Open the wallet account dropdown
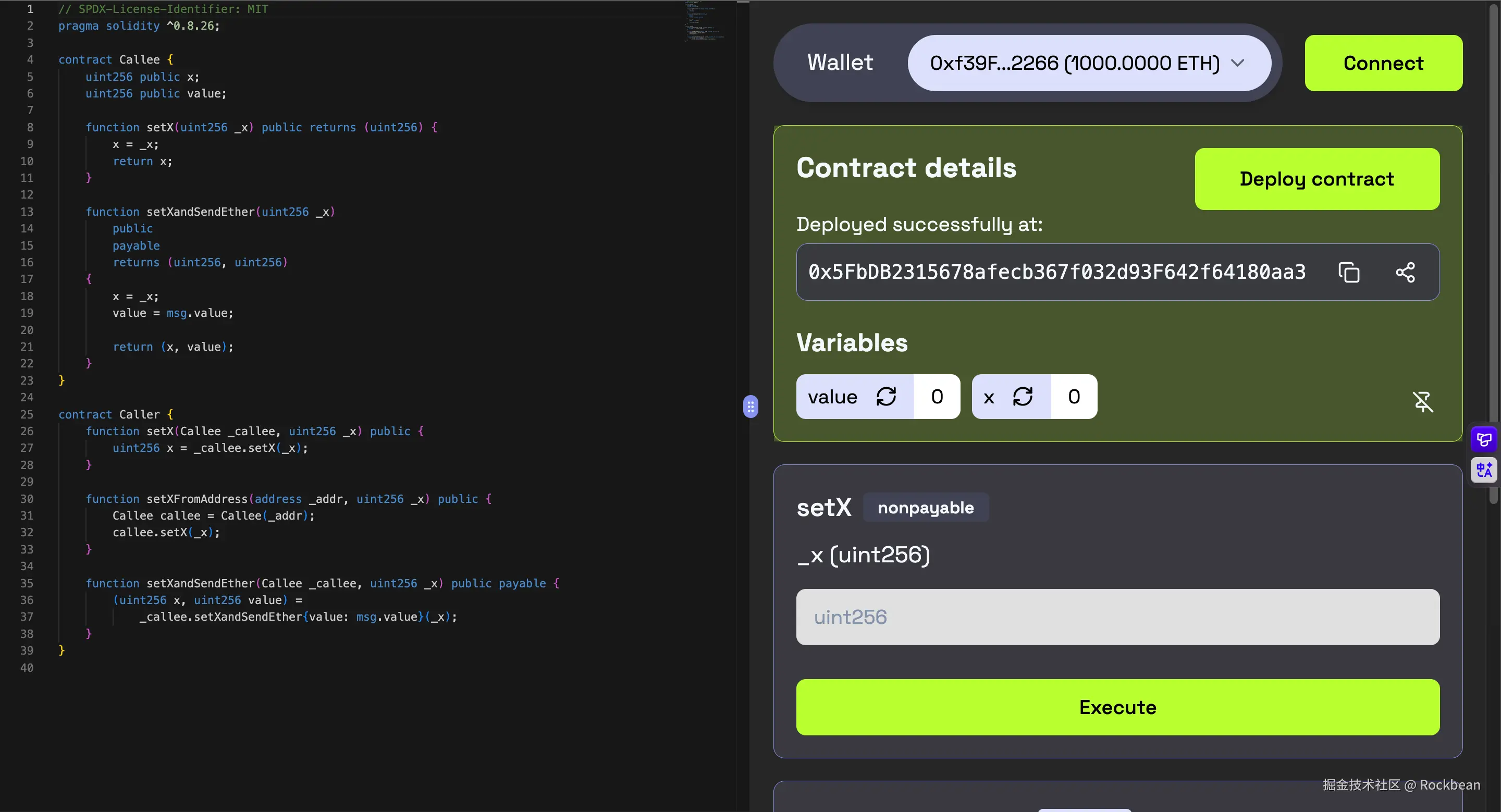The height and width of the screenshot is (812, 1501). click(1088, 63)
